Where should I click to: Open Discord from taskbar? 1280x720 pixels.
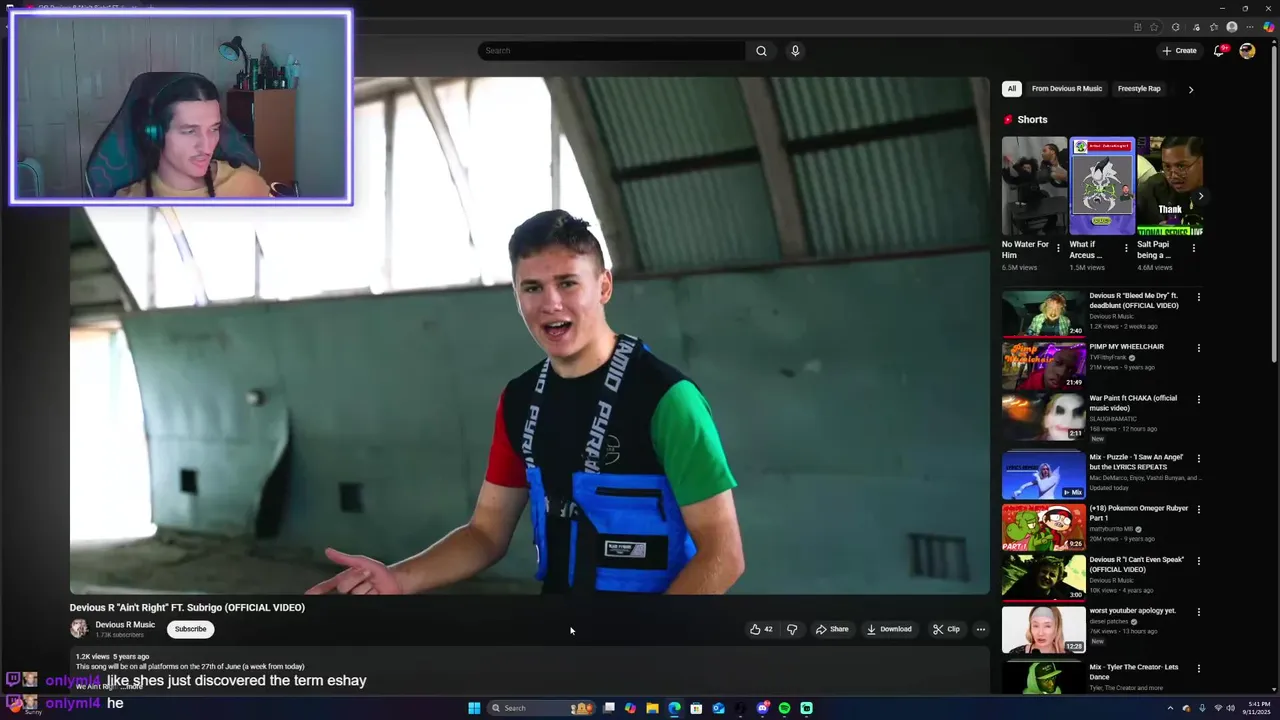pyautogui.click(x=762, y=708)
